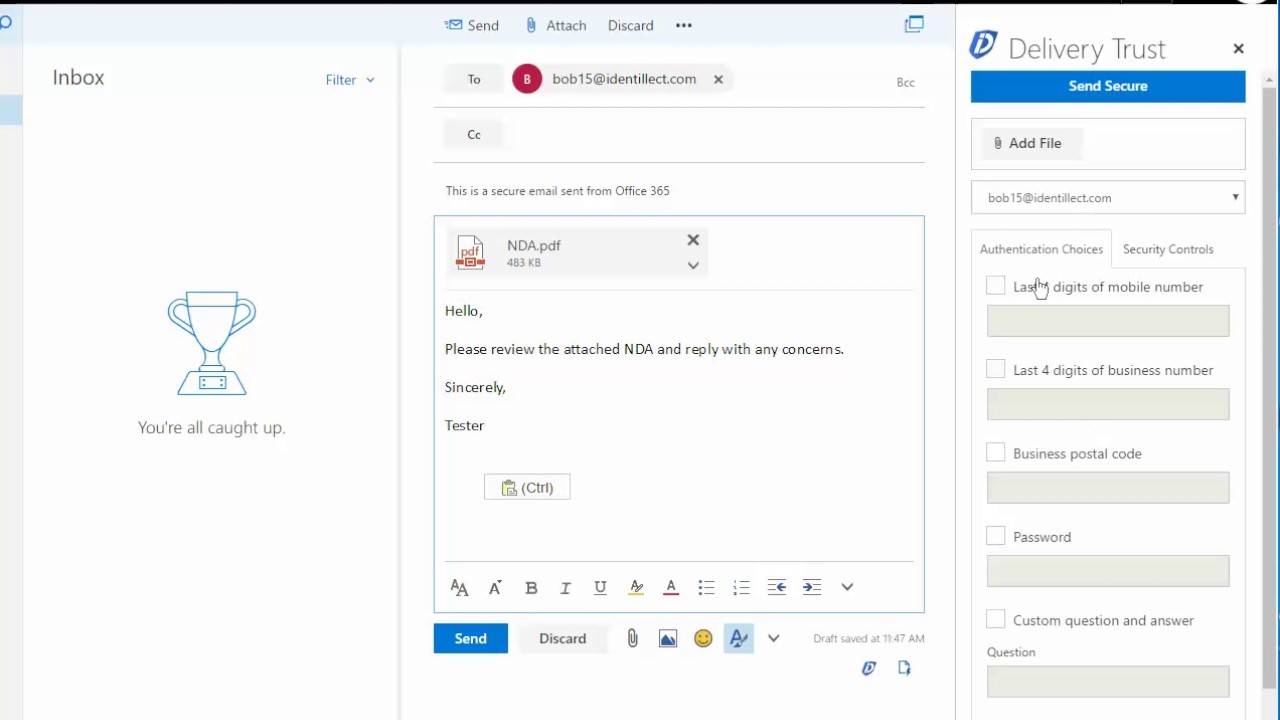The width and height of the screenshot is (1280, 720).
Task: Click the Send Secure button
Action: click(x=1108, y=86)
